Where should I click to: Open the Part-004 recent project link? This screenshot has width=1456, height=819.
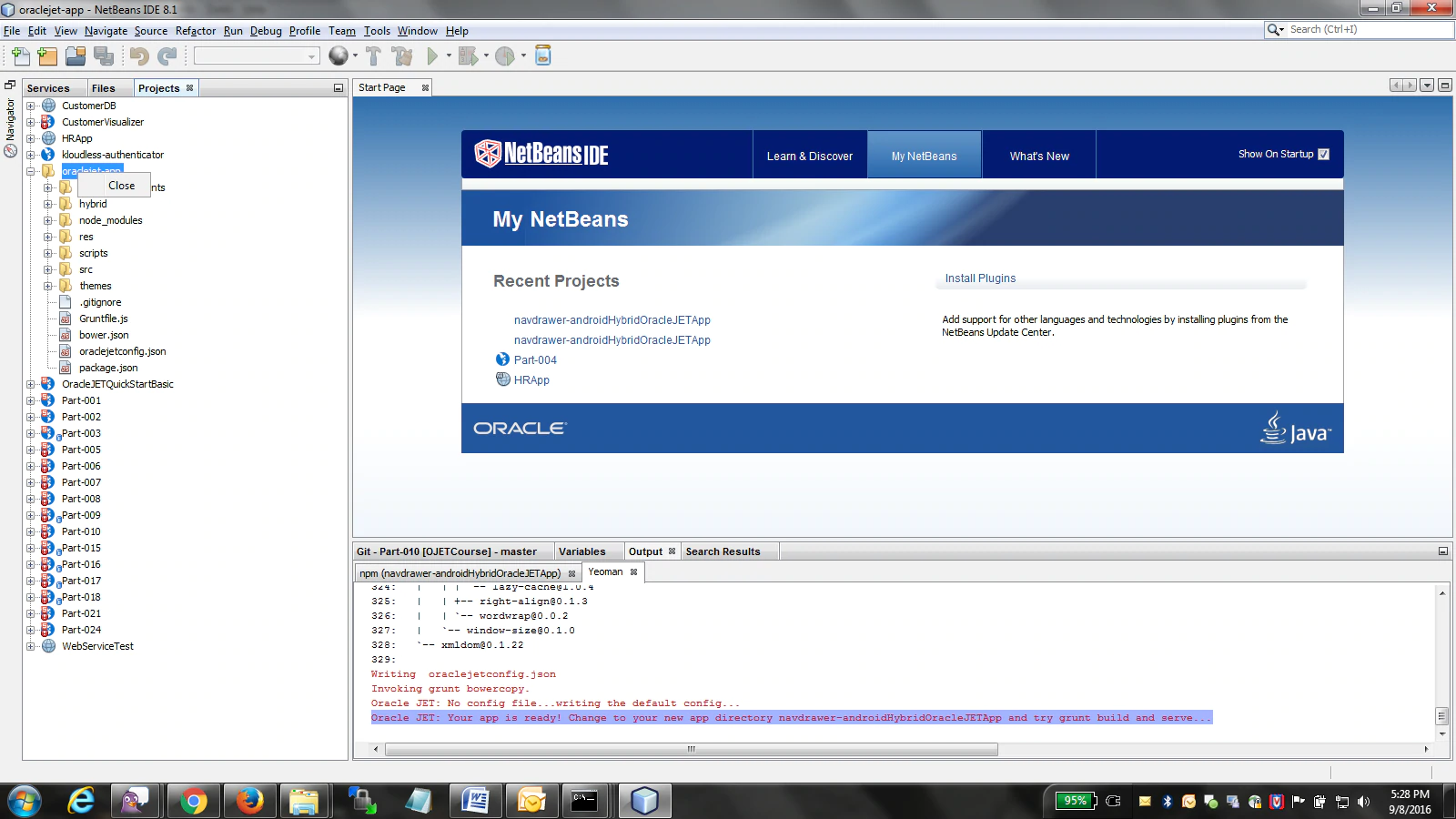tap(535, 360)
